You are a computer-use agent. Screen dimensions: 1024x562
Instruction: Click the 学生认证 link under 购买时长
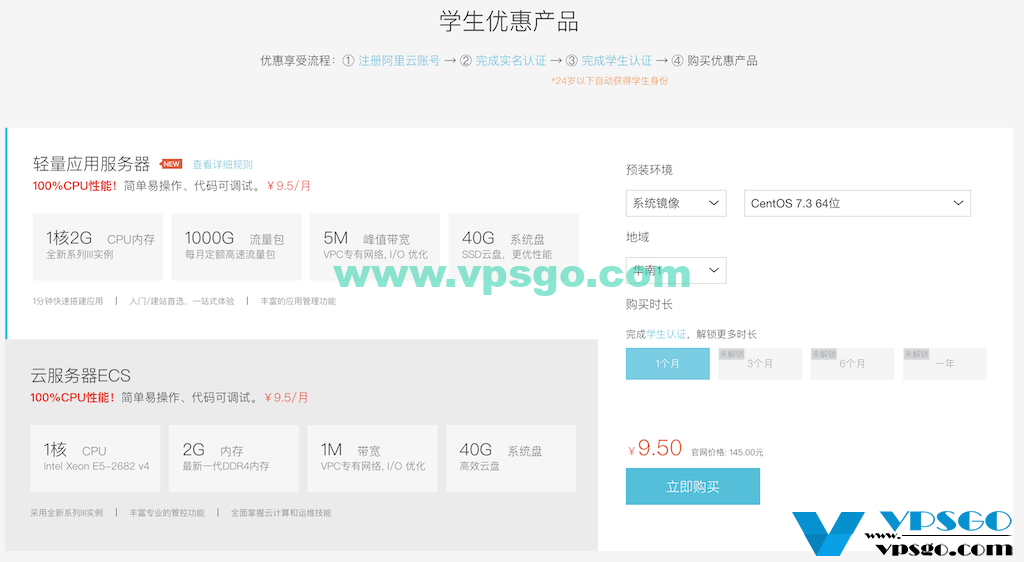tap(666, 334)
